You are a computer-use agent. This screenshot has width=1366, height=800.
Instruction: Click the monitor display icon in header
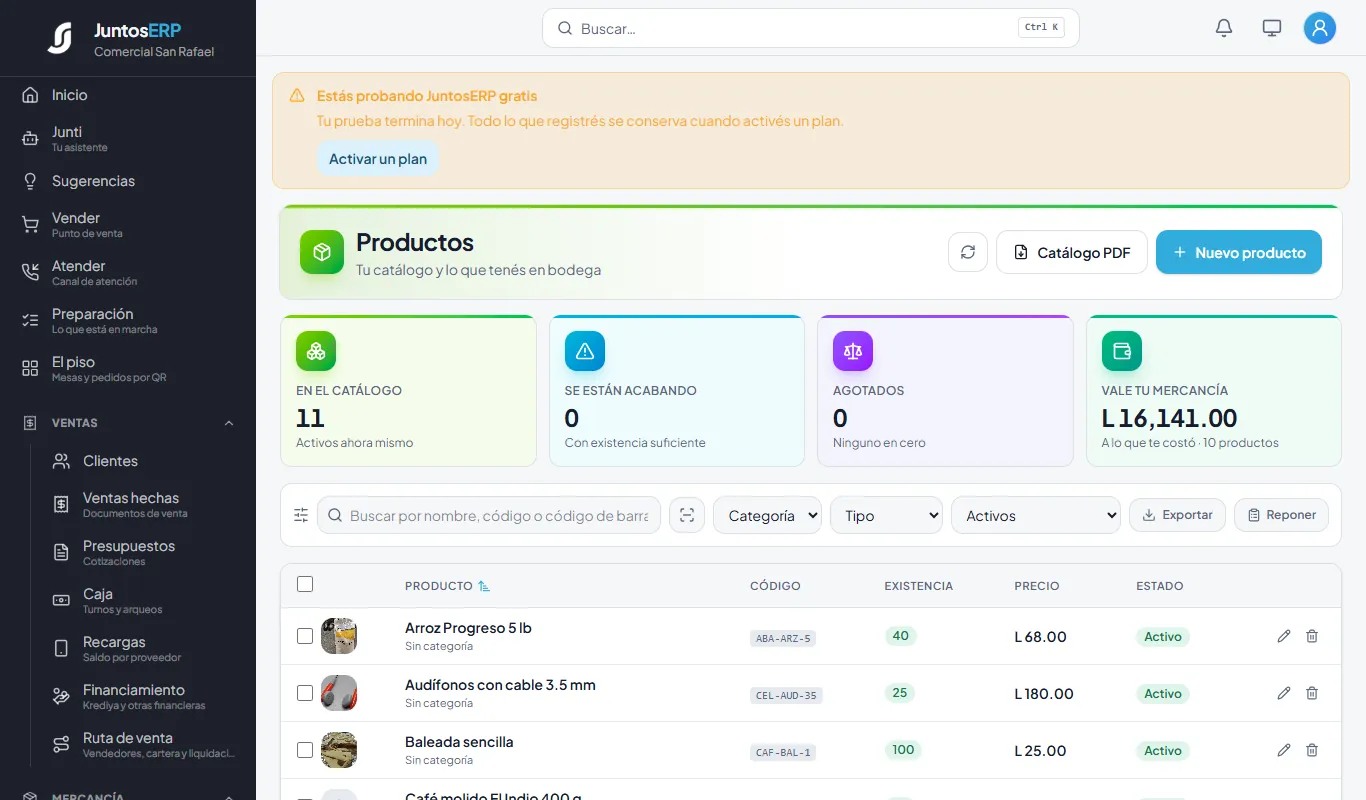(1272, 28)
